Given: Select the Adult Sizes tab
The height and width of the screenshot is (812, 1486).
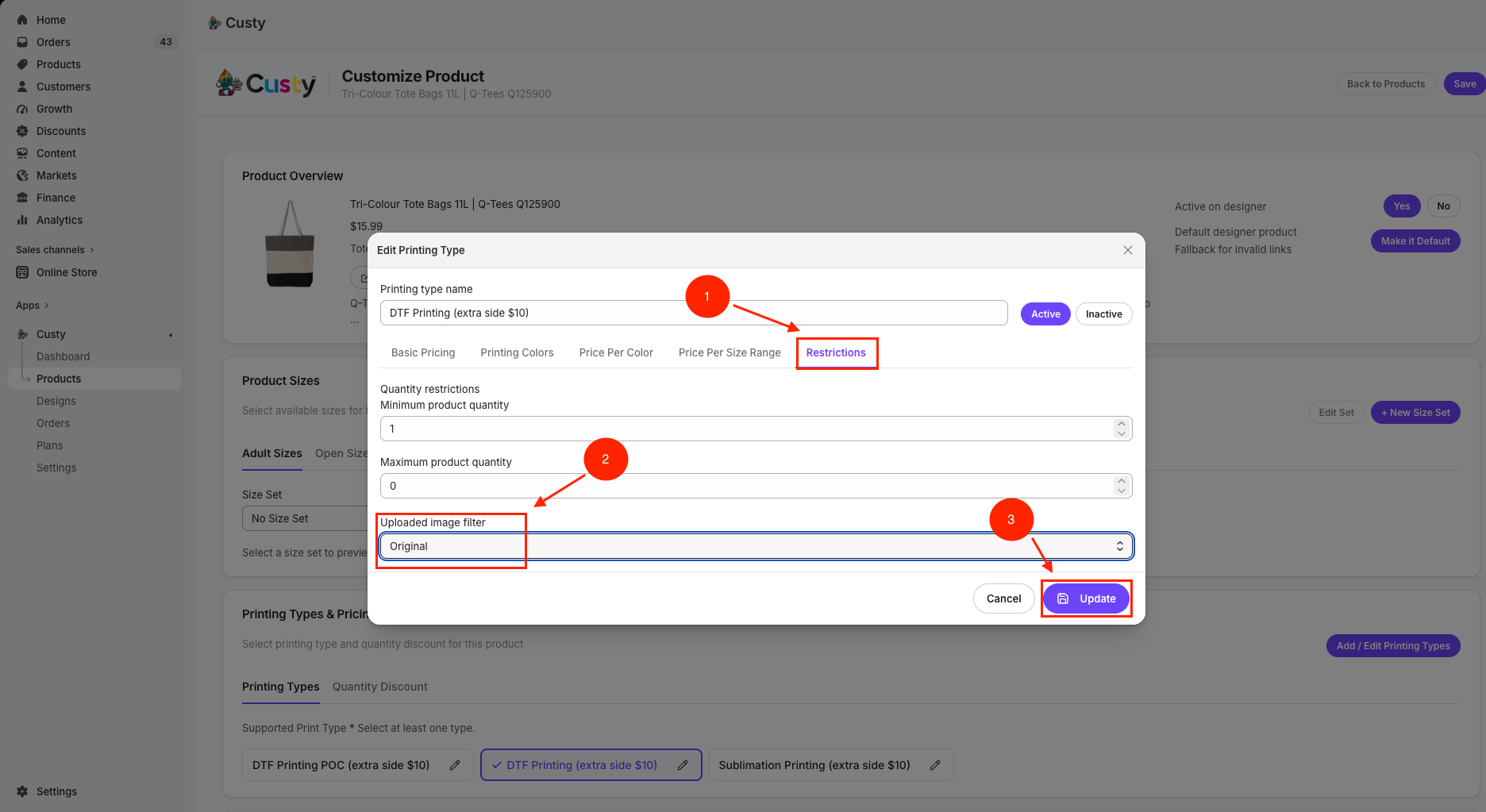Looking at the screenshot, I should click(271, 453).
